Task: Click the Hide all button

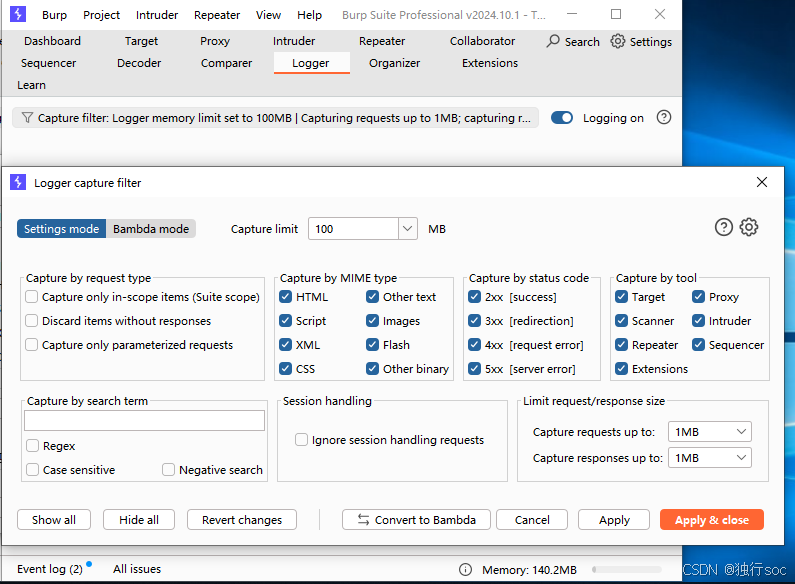Action: pyautogui.click(x=139, y=520)
